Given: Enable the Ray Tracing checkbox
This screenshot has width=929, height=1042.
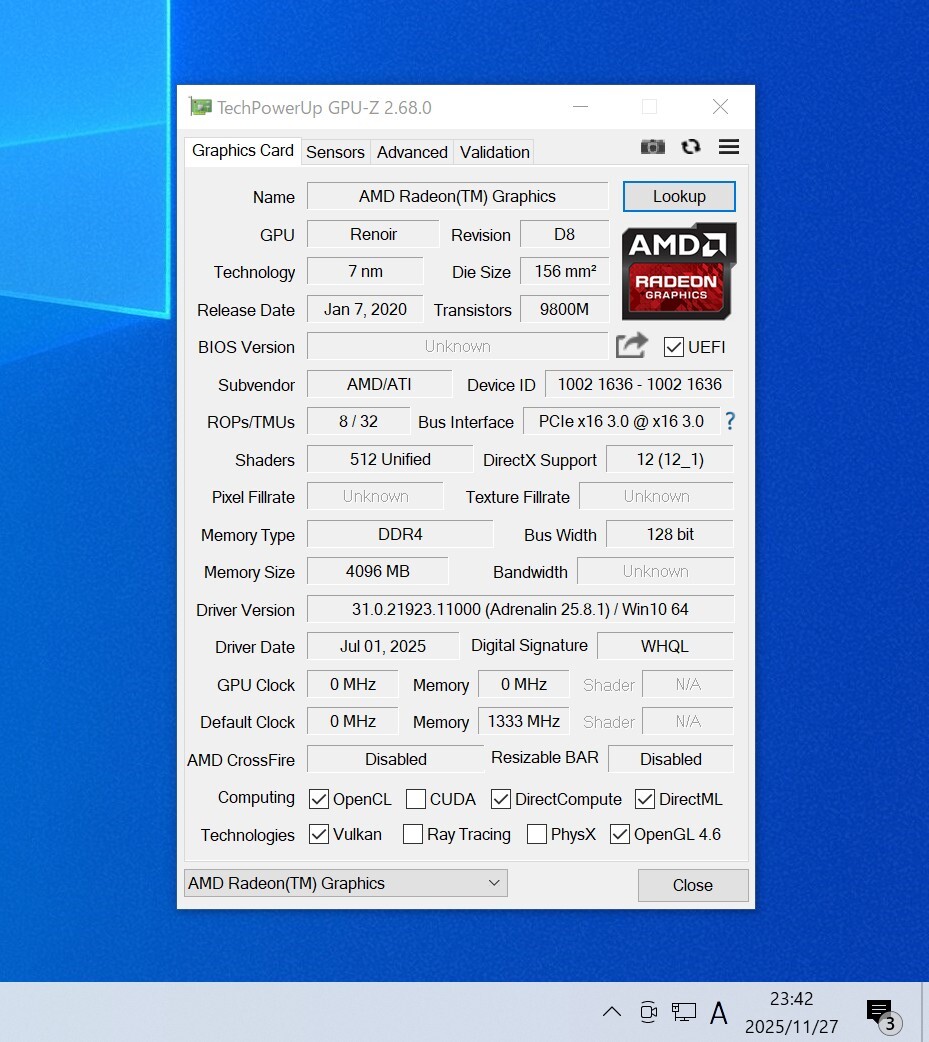Looking at the screenshot, I should [413, 834].
